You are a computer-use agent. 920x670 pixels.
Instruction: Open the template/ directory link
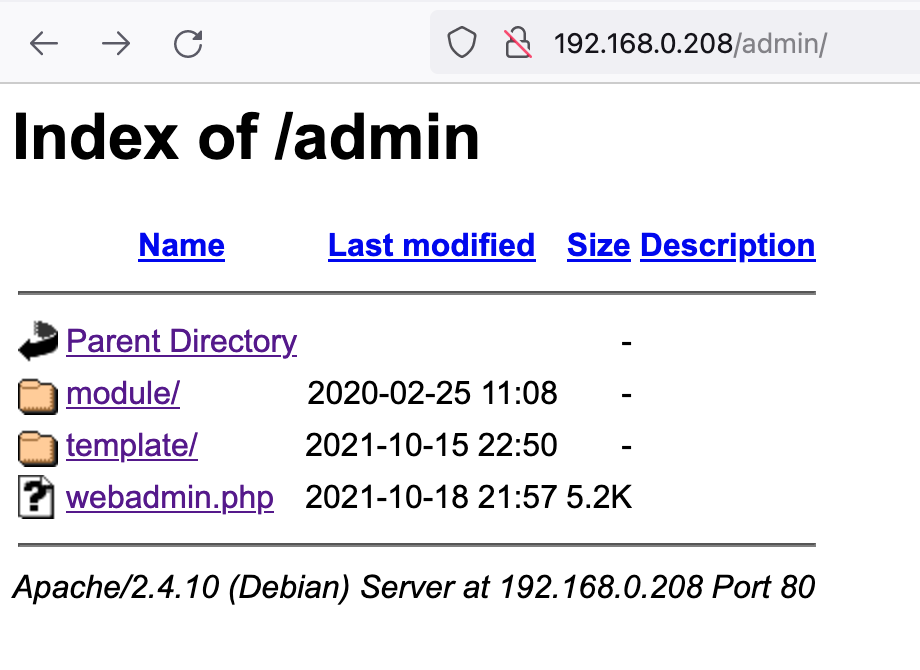(x=131, y=446)
